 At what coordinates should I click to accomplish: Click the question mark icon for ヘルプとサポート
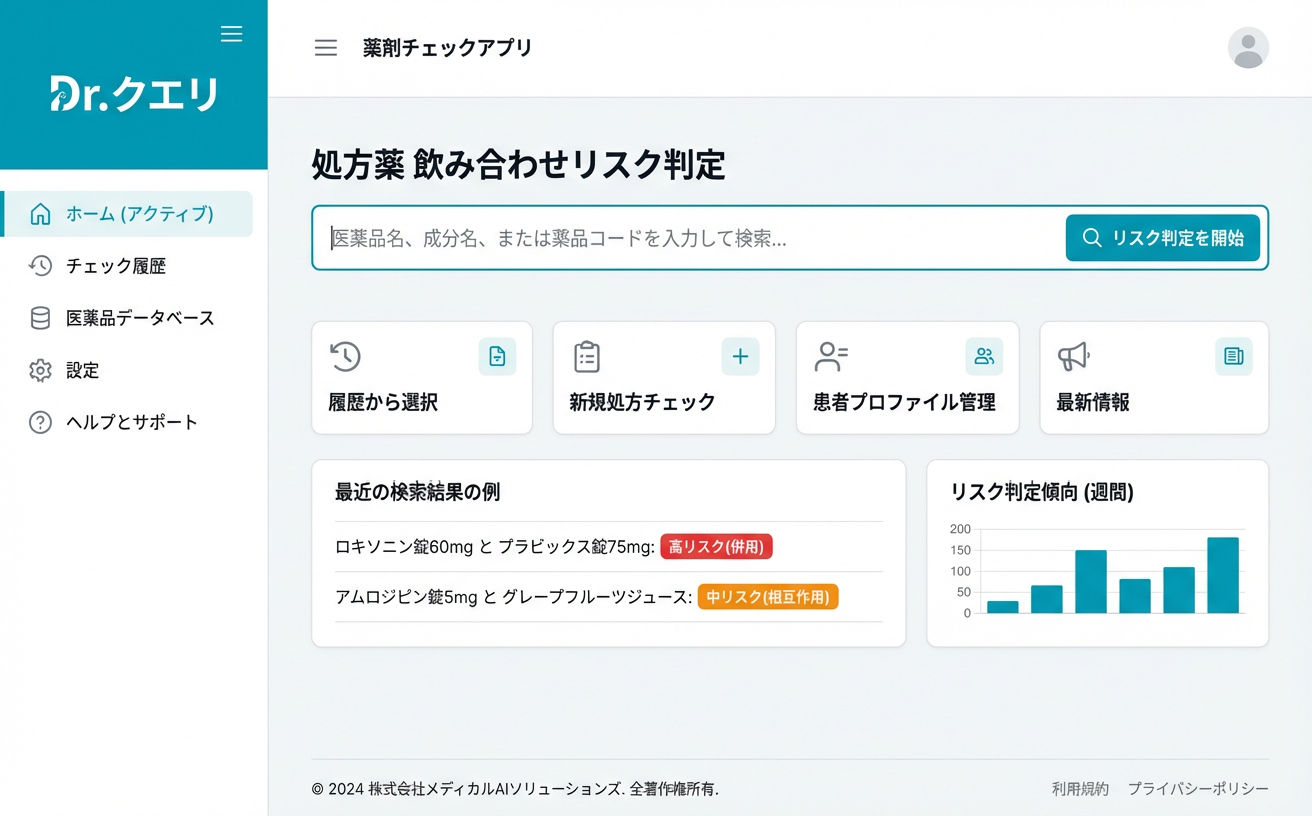point(39,422)
